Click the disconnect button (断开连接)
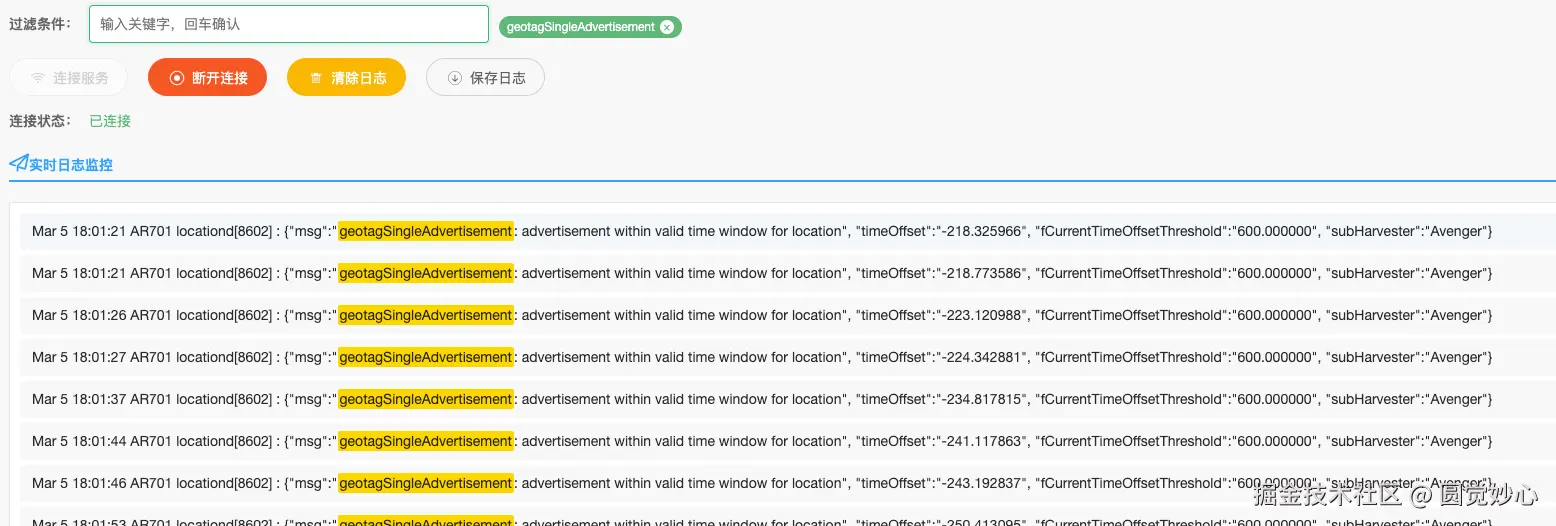This screenshot has width=1556, height=526. pos(207,78)
